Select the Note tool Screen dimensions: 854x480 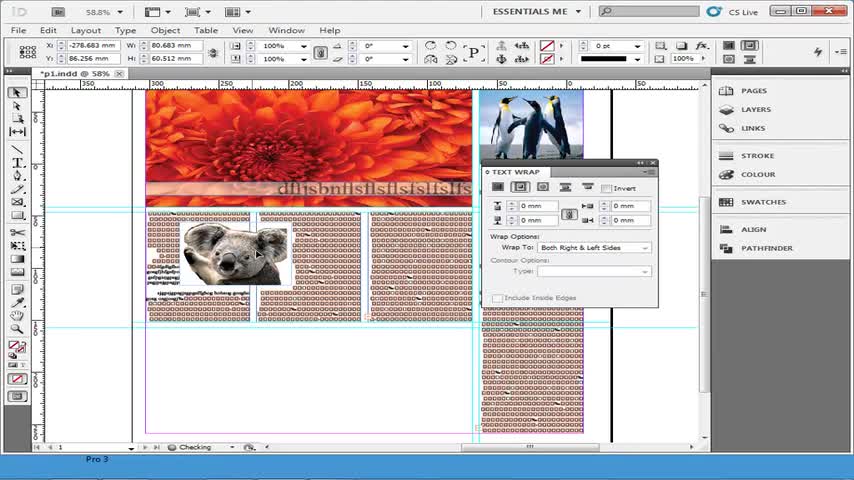tap(17, 289)
